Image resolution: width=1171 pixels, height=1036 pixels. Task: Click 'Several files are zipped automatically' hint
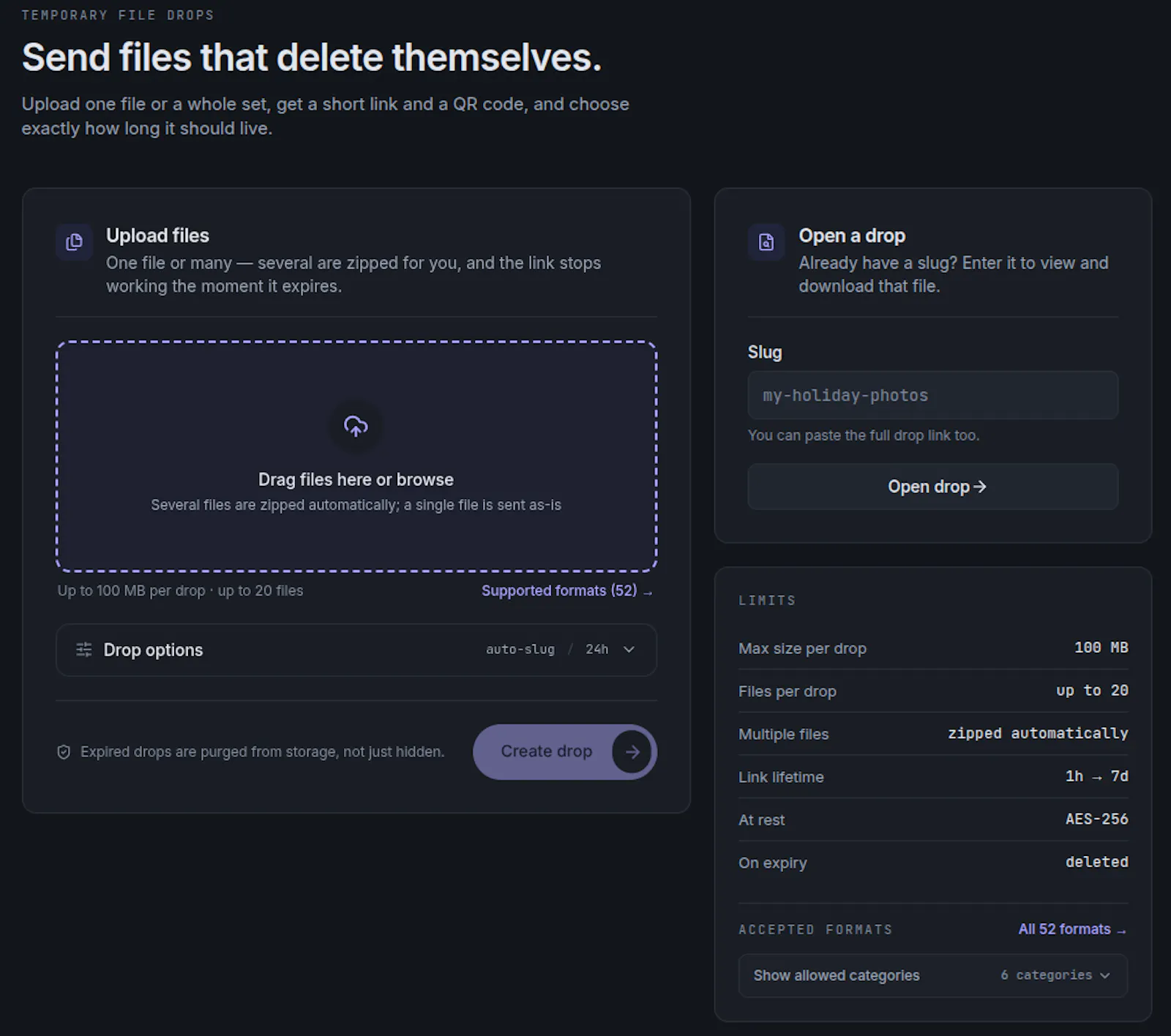(x=356, y=506)
